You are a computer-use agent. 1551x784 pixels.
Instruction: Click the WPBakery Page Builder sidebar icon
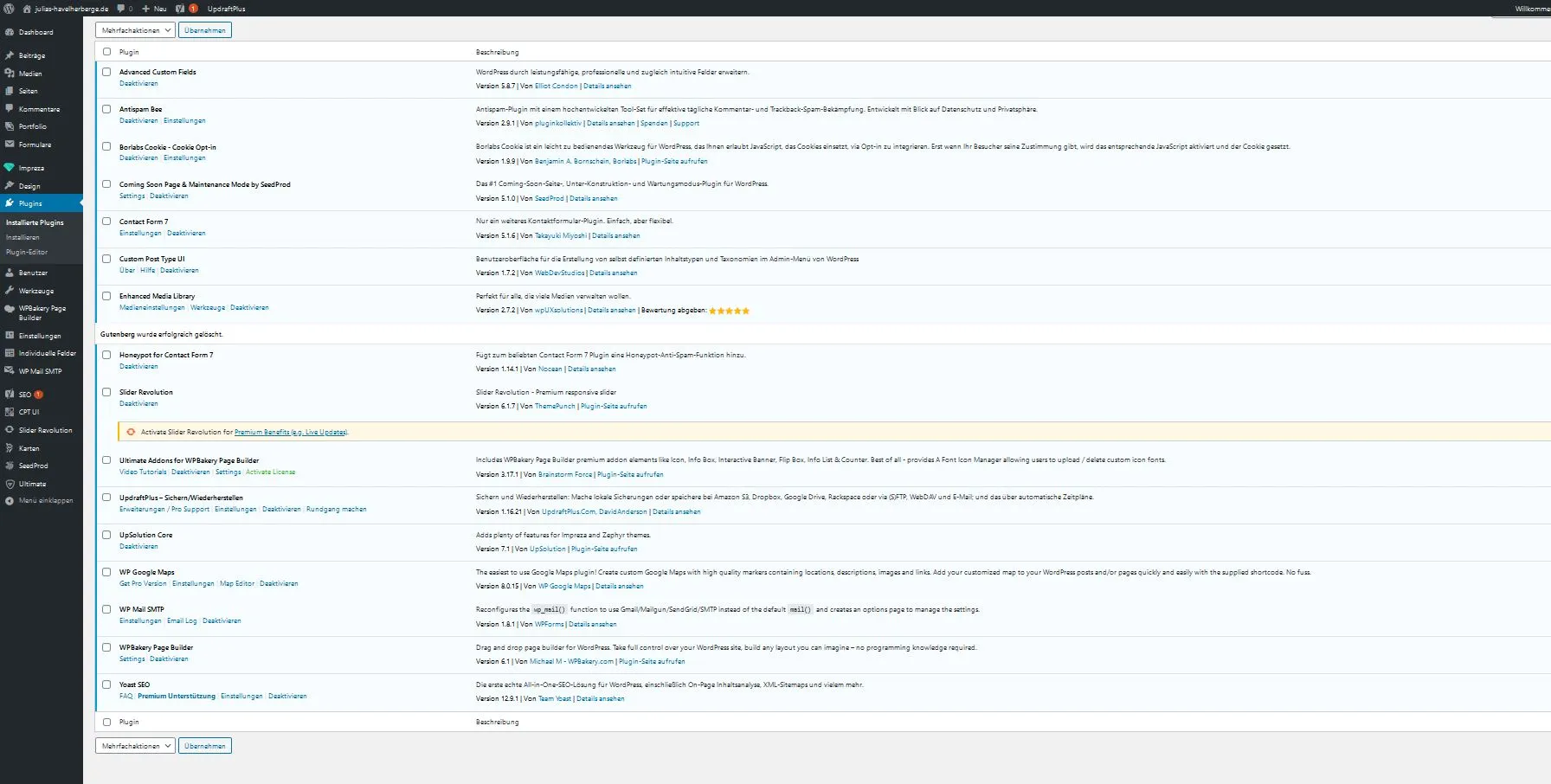tap(10, 308)
